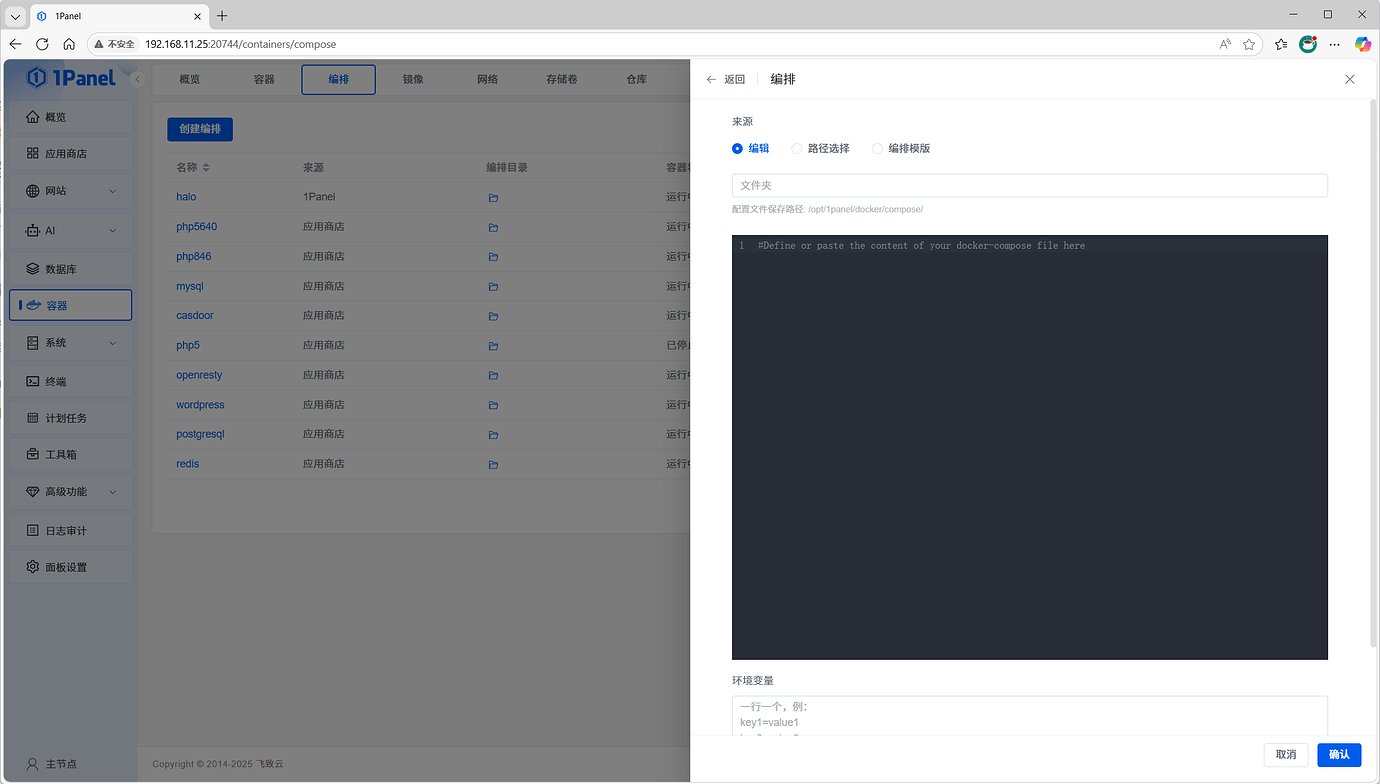This screenshot has height=784, width=1380.
Task: Click the 文件夹 input field
Action: pos(1029,185)
